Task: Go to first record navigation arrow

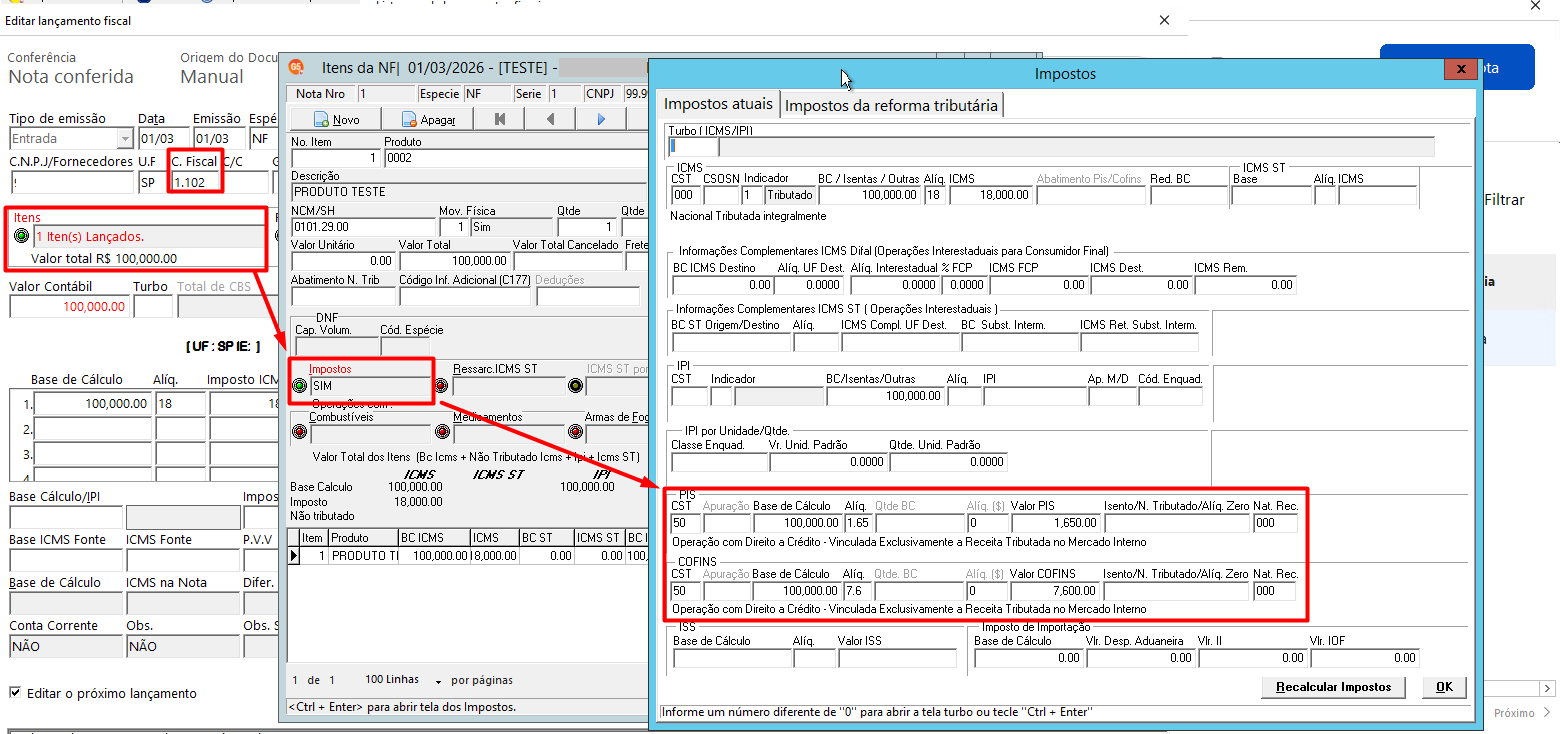Action: pos(500,119)
